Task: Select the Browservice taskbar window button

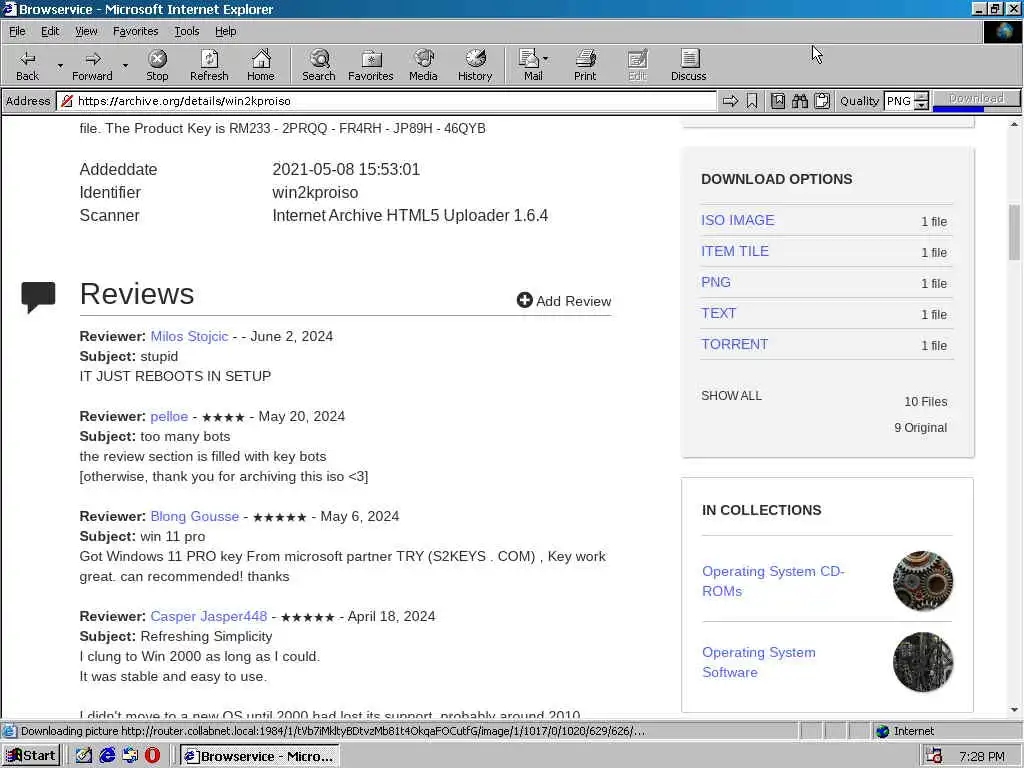Action: pyautogui.click(x=259, y=756)
